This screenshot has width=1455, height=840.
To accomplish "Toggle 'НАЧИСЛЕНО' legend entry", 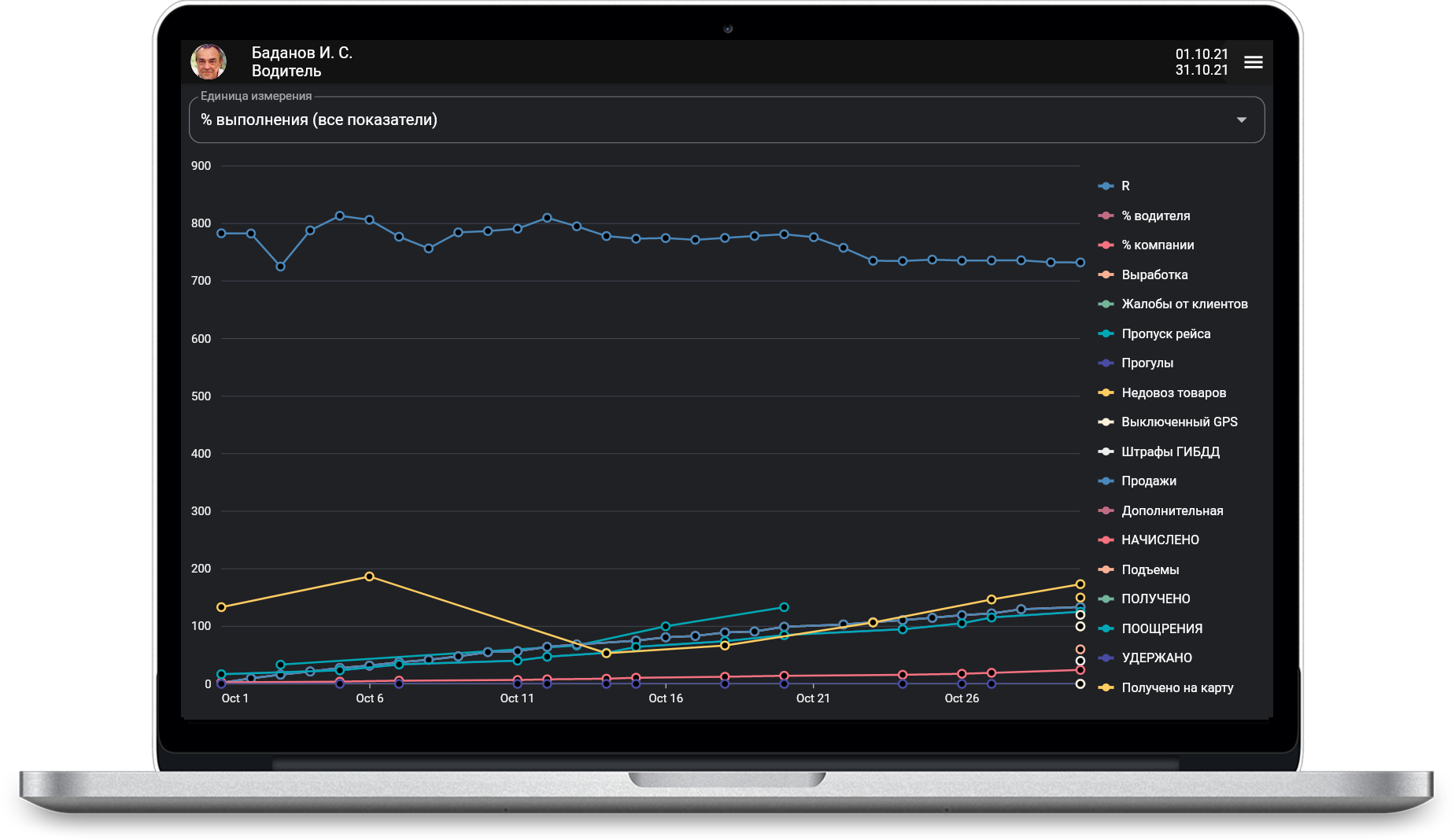I will click(x=1149, y=540).
